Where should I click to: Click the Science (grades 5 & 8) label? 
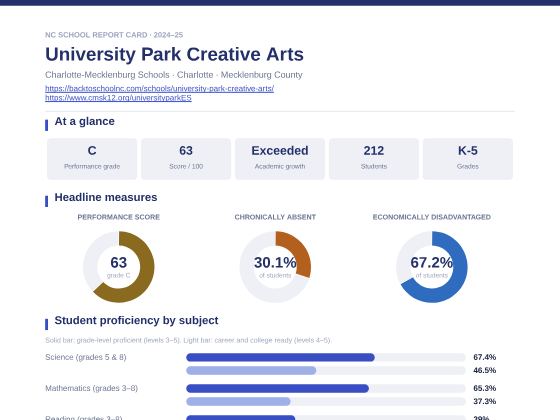(x=86, y=357)
